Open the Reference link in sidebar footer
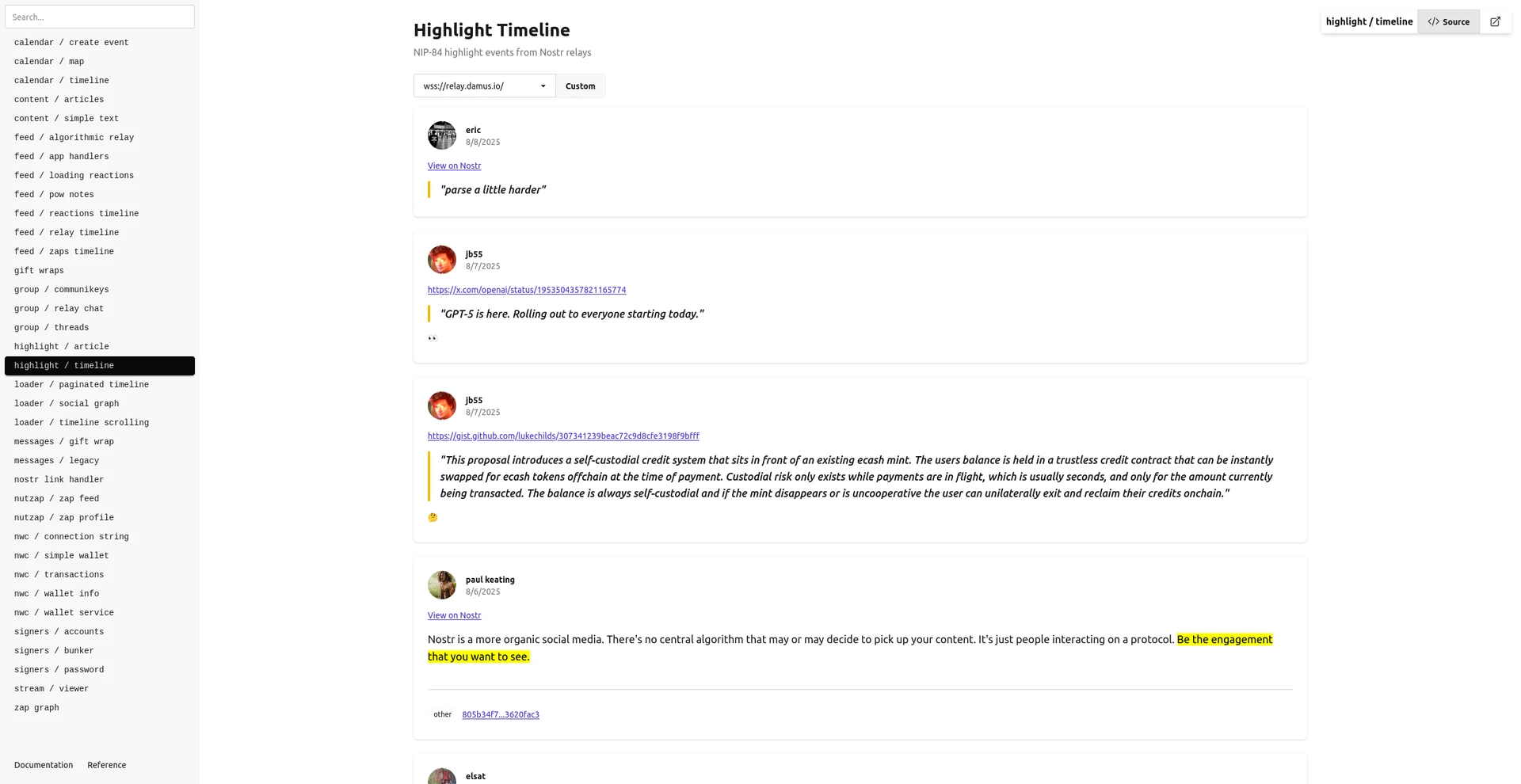Image resolution: width=1521 pixels, height=784 pixels. tap(107, 765)
